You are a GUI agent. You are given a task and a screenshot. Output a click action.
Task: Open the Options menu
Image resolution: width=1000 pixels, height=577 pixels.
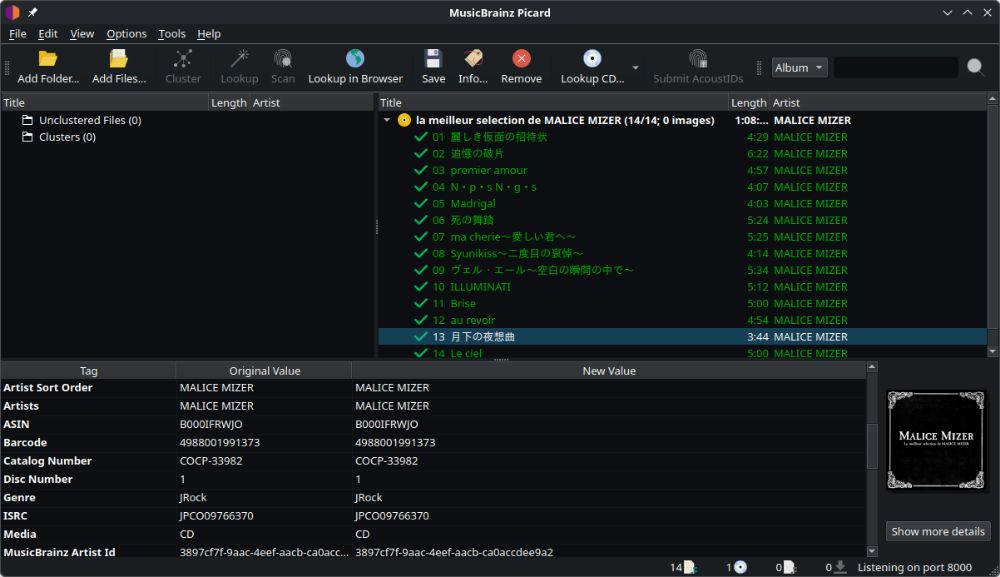point(126,34)
